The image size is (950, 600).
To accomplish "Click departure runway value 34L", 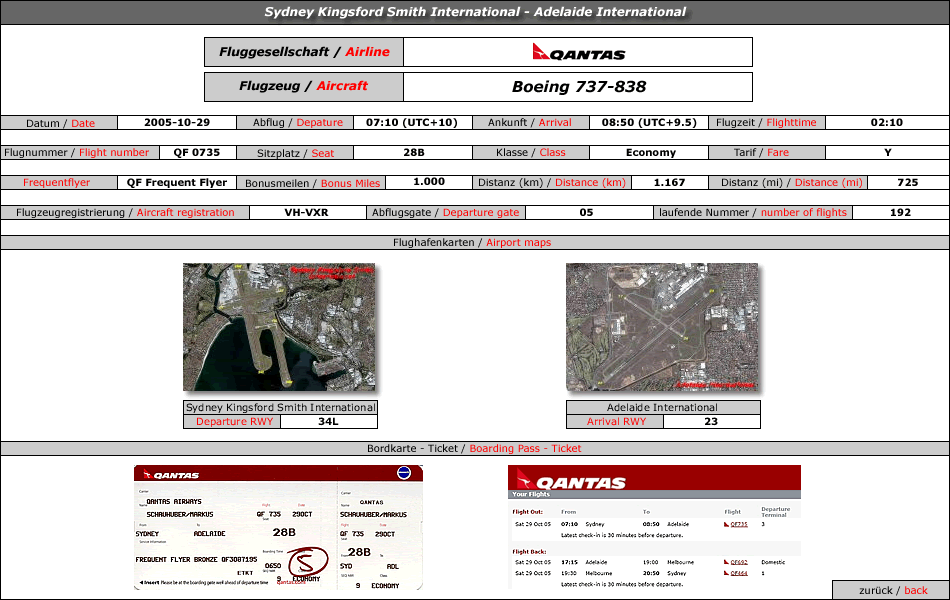I will [328, 421].
